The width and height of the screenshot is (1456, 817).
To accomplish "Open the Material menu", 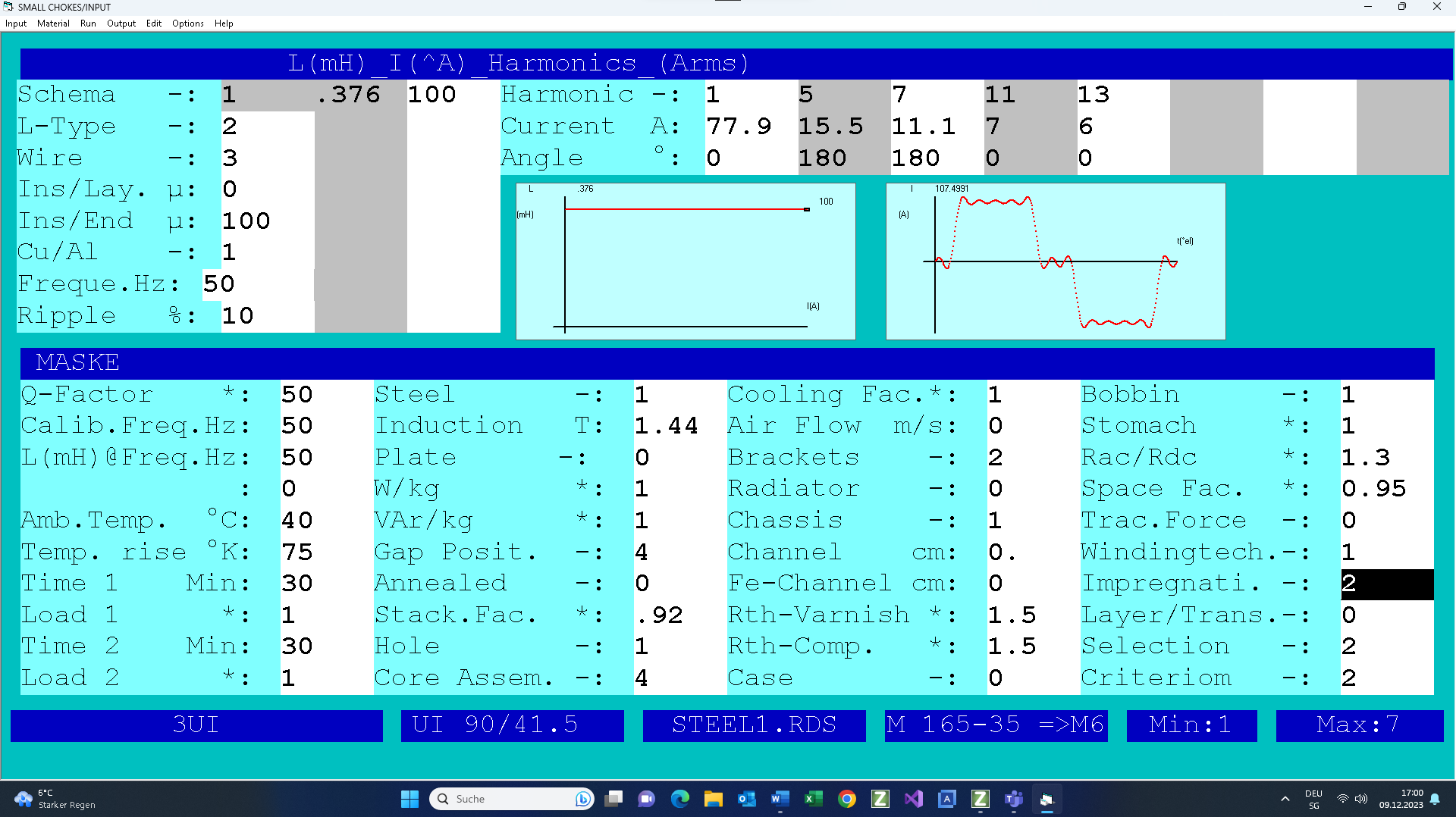I will 53,23.
